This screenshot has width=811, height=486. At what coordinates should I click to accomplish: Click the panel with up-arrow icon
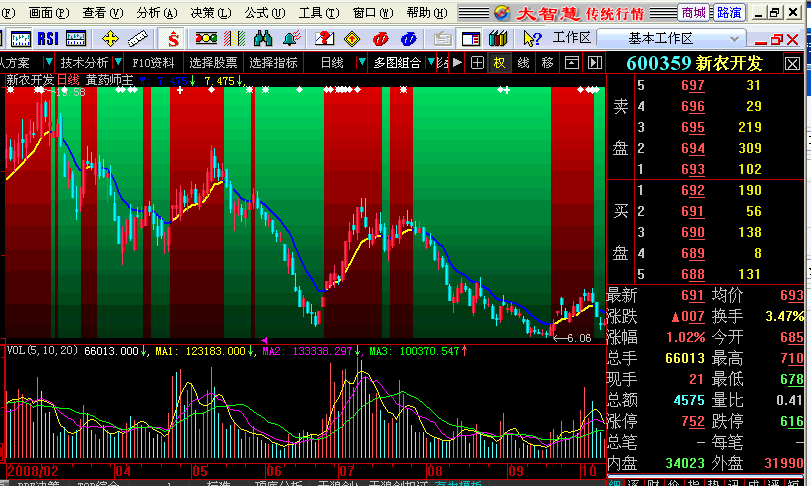click(x=572, y=63)
